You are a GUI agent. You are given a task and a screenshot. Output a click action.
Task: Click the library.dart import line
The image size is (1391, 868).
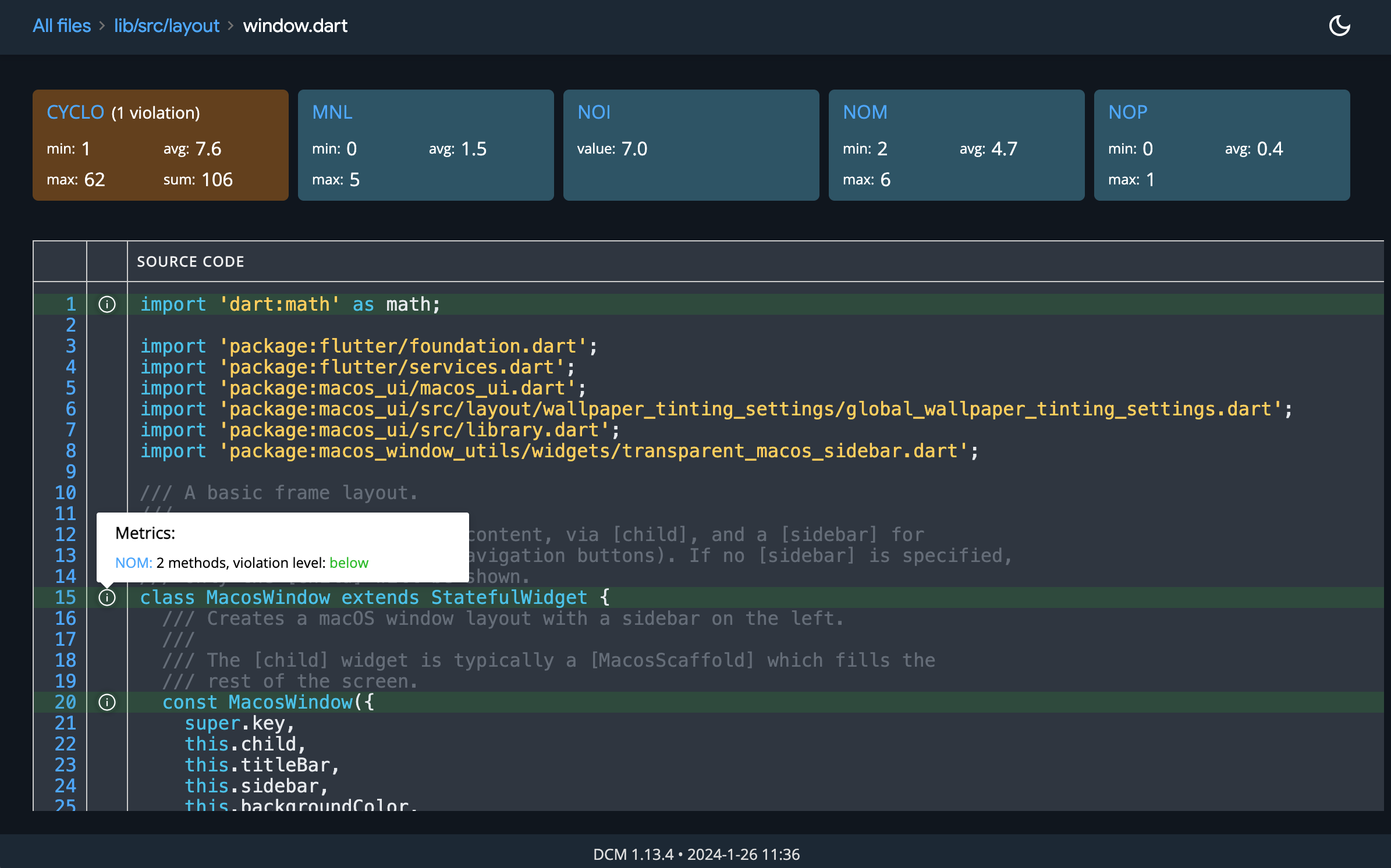pyautogui.click(x=380, y=430)
